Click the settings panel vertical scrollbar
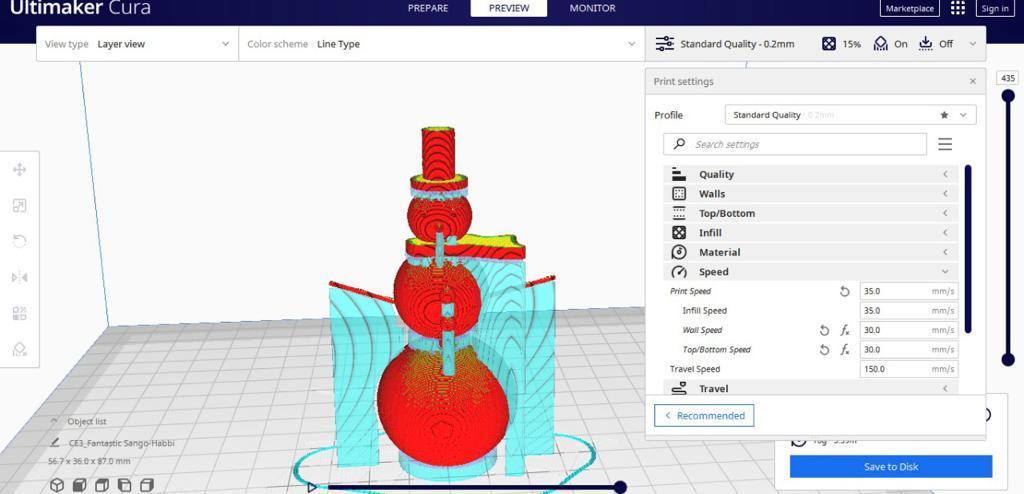Viewport: 1024px width, 494px height. [x=967, y=249]
